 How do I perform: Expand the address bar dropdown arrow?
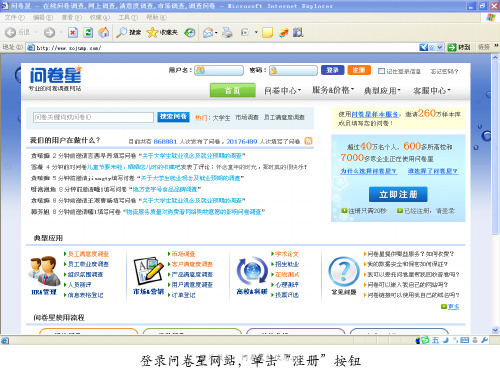click(440, 47)
